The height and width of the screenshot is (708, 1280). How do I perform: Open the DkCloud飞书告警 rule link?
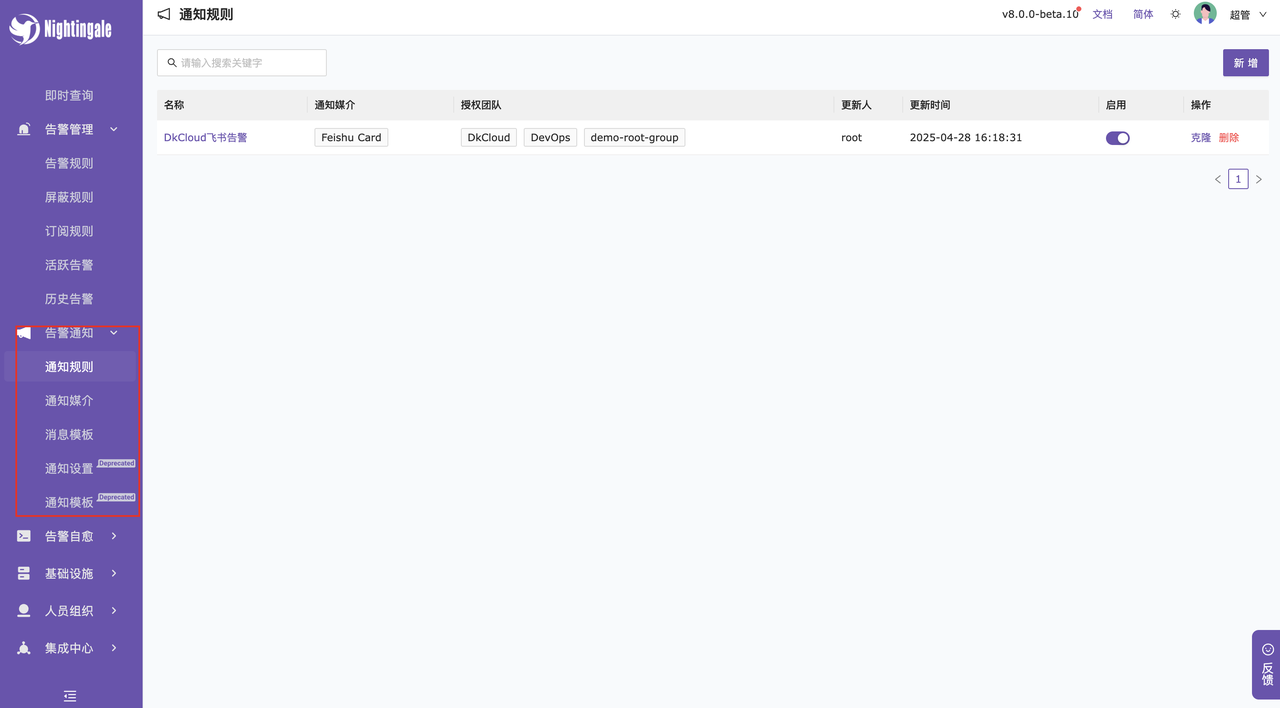[x=205, y=138]
